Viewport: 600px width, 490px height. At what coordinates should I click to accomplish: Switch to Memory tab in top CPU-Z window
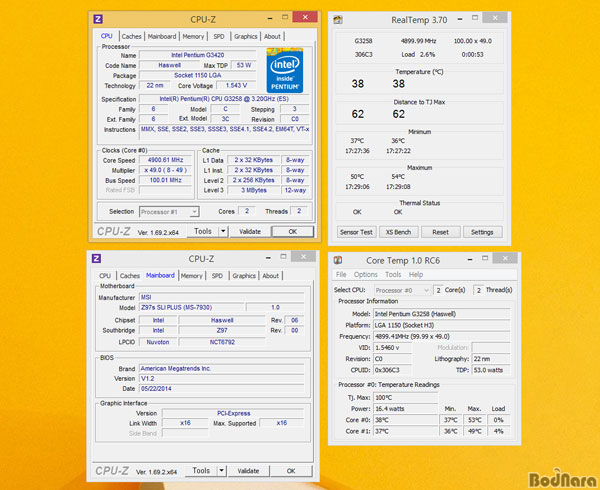[193, 36]
